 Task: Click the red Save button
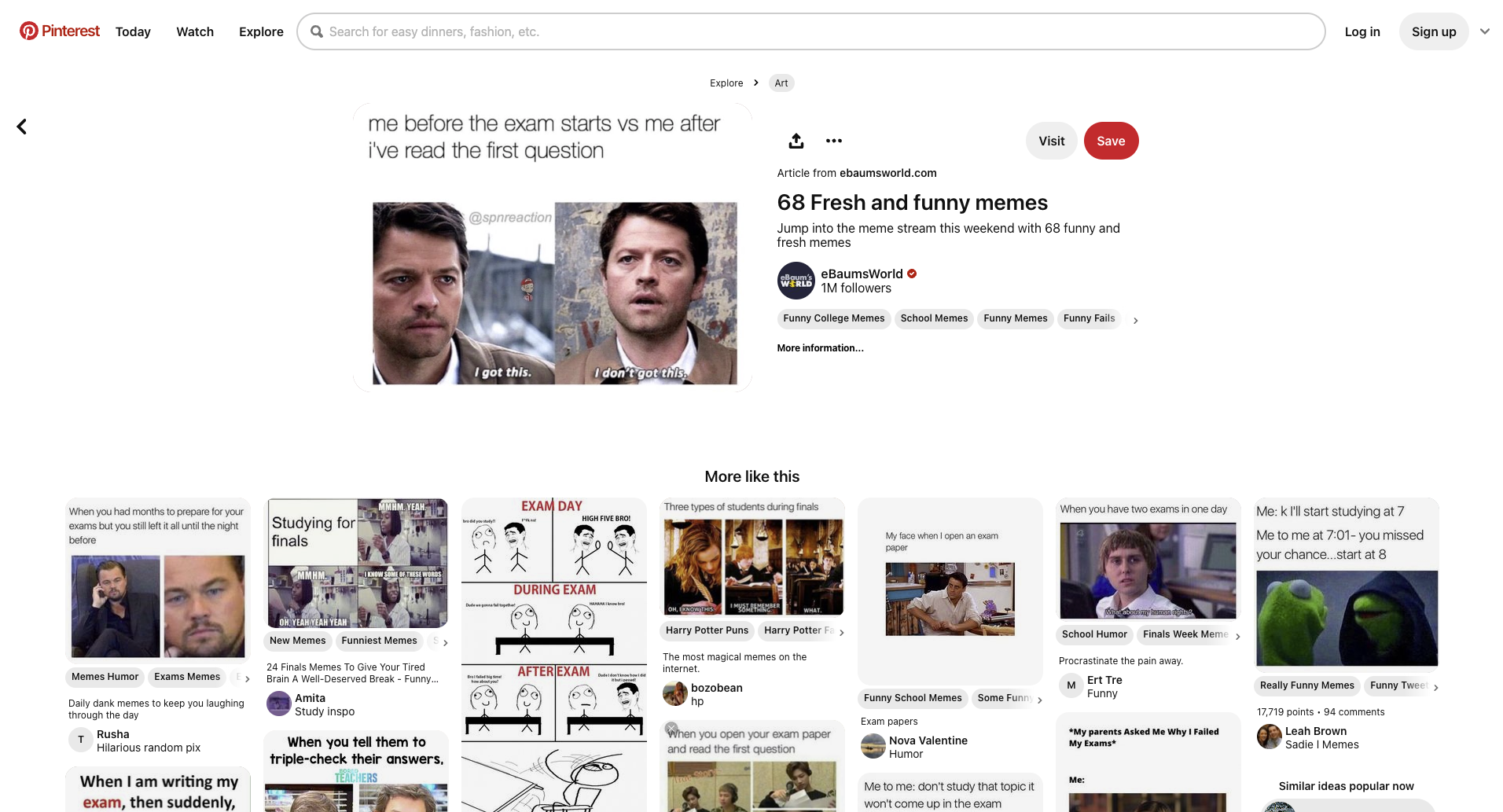tap(1110, 141)
